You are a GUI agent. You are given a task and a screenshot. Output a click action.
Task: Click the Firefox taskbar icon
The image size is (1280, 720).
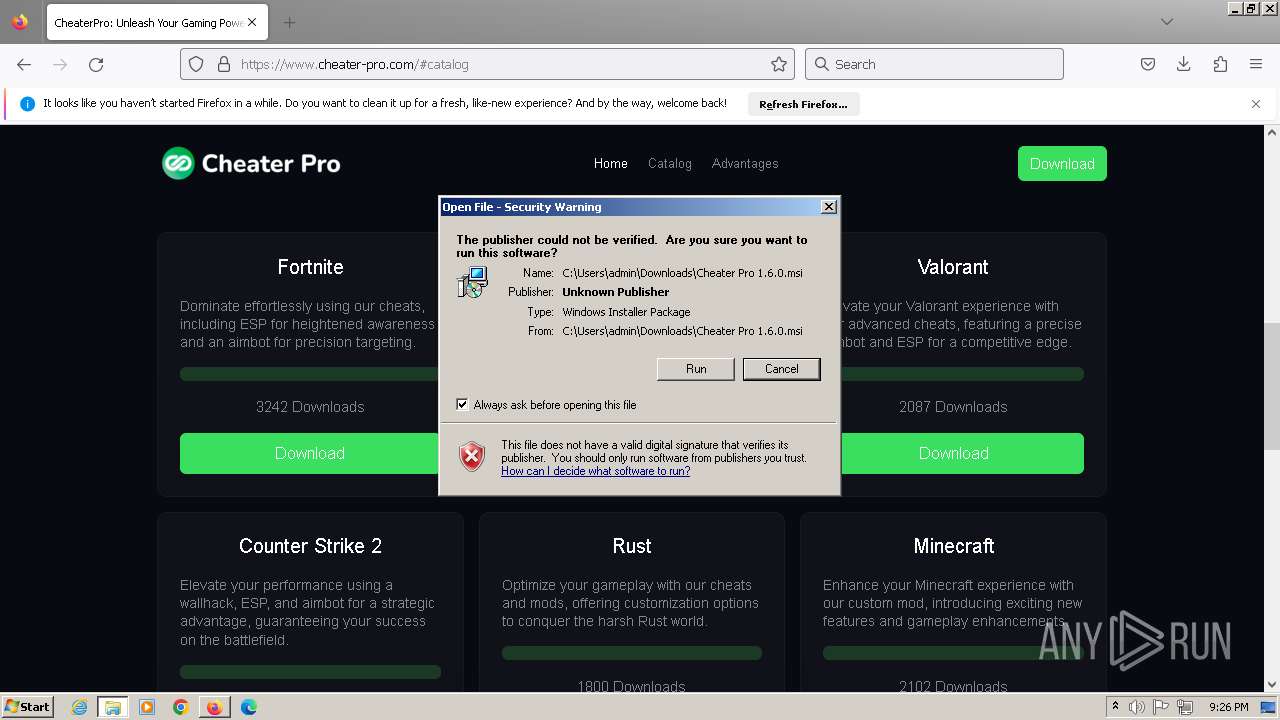coord(215,707)
